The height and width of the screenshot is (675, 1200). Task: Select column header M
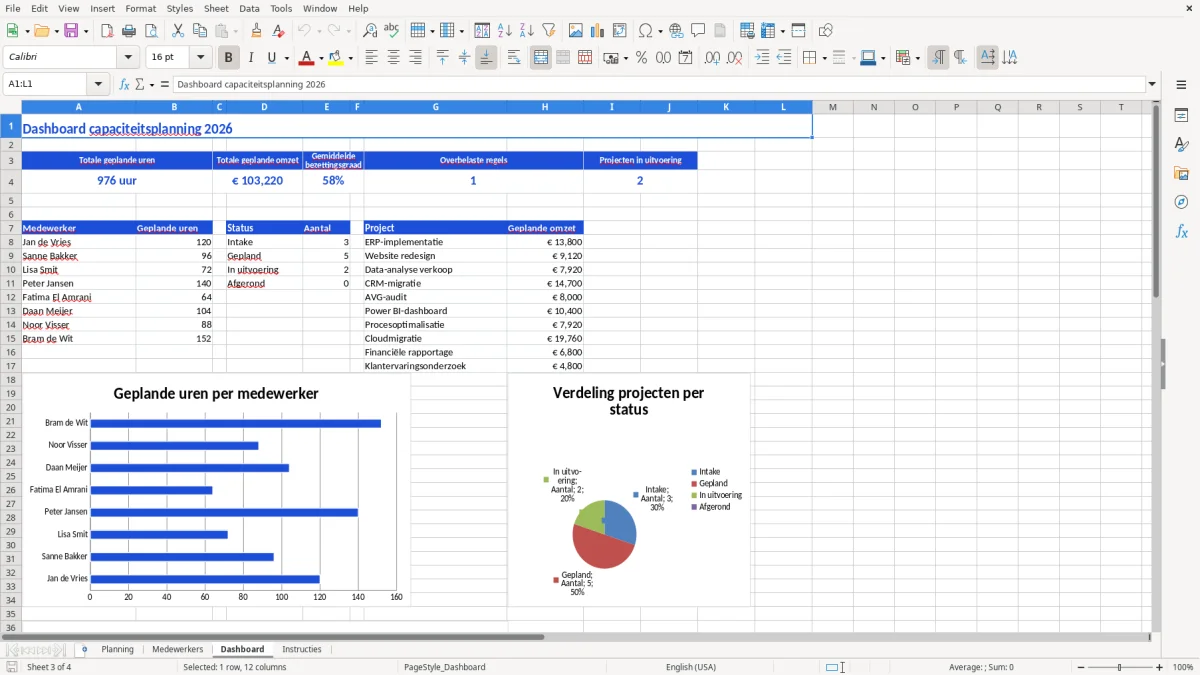832,107
